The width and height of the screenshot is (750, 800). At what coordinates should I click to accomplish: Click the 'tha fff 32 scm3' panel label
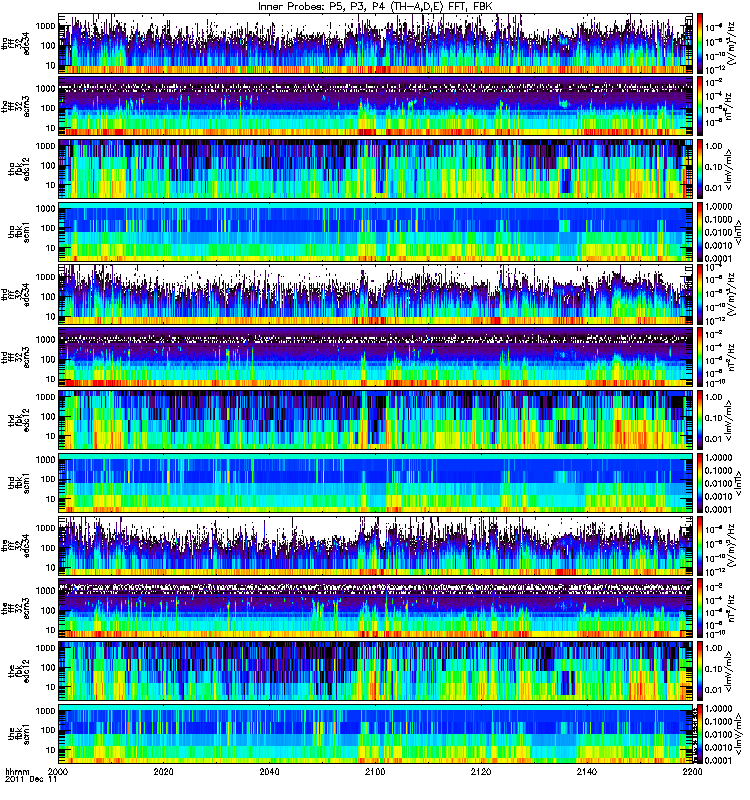pos(15,107)
